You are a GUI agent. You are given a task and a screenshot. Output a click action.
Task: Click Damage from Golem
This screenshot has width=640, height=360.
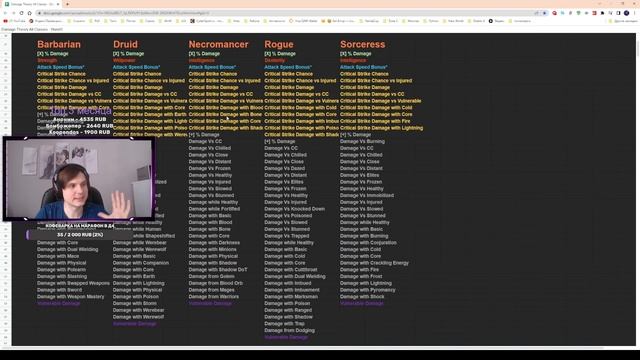(x=211, y=276)
